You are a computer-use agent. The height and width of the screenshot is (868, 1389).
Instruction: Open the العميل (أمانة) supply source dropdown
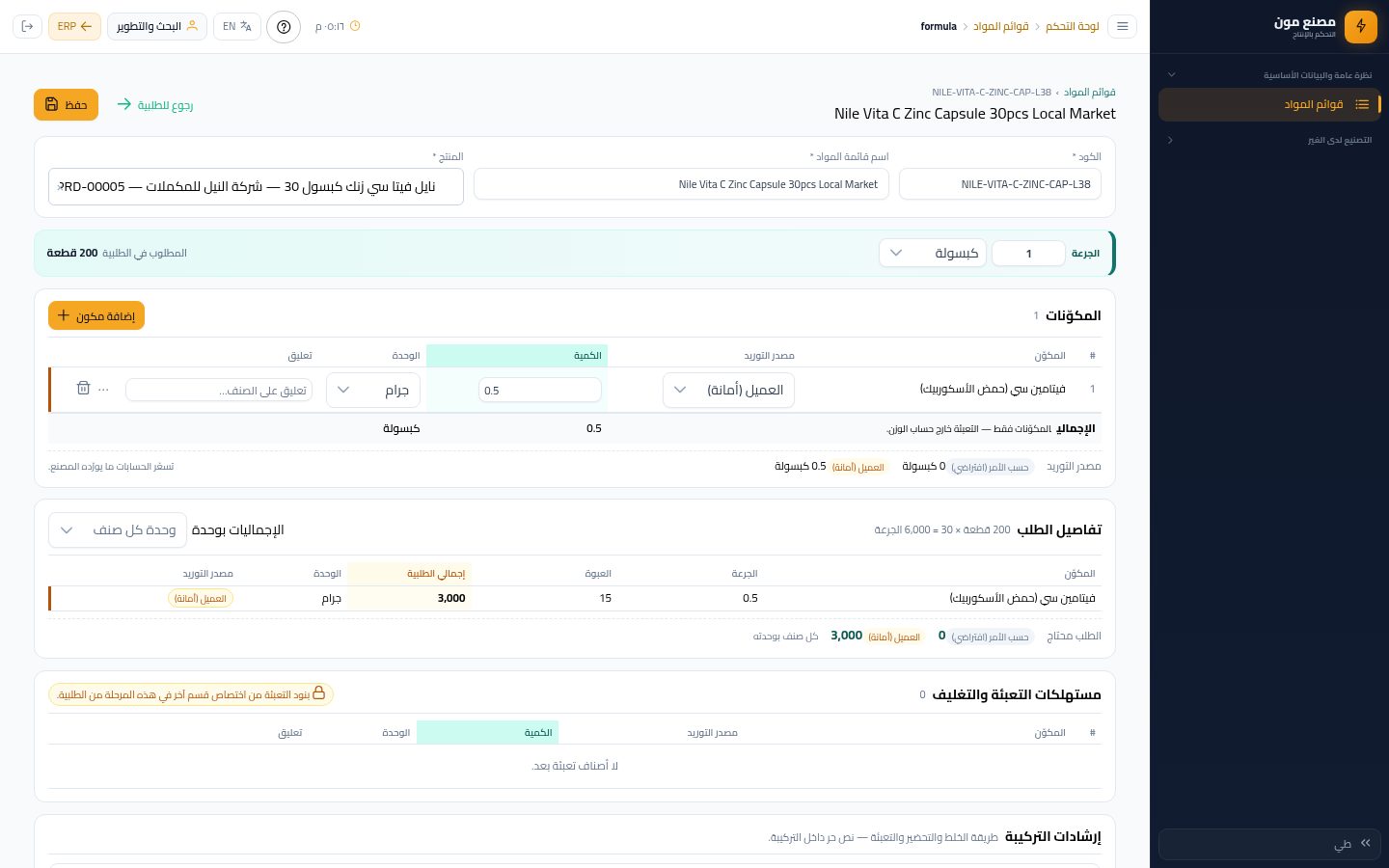728,390
